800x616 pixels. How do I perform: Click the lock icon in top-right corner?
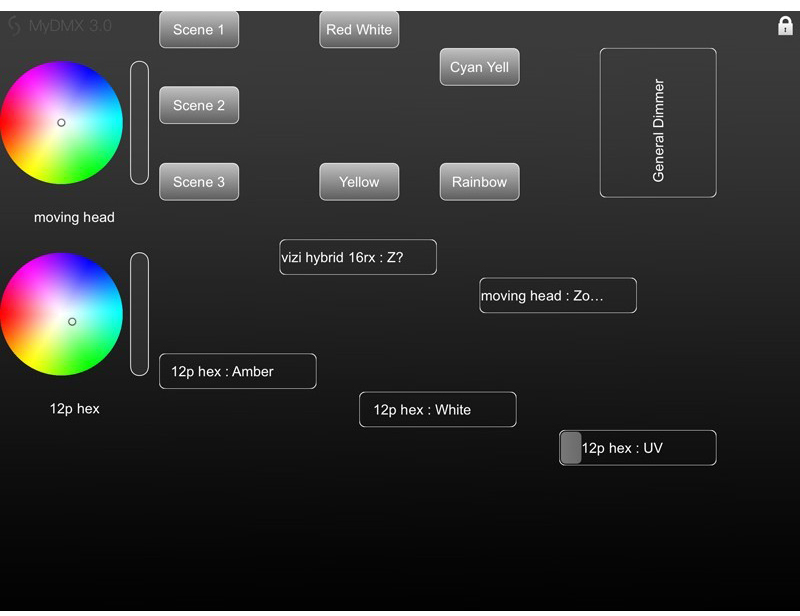click(785, 26)
